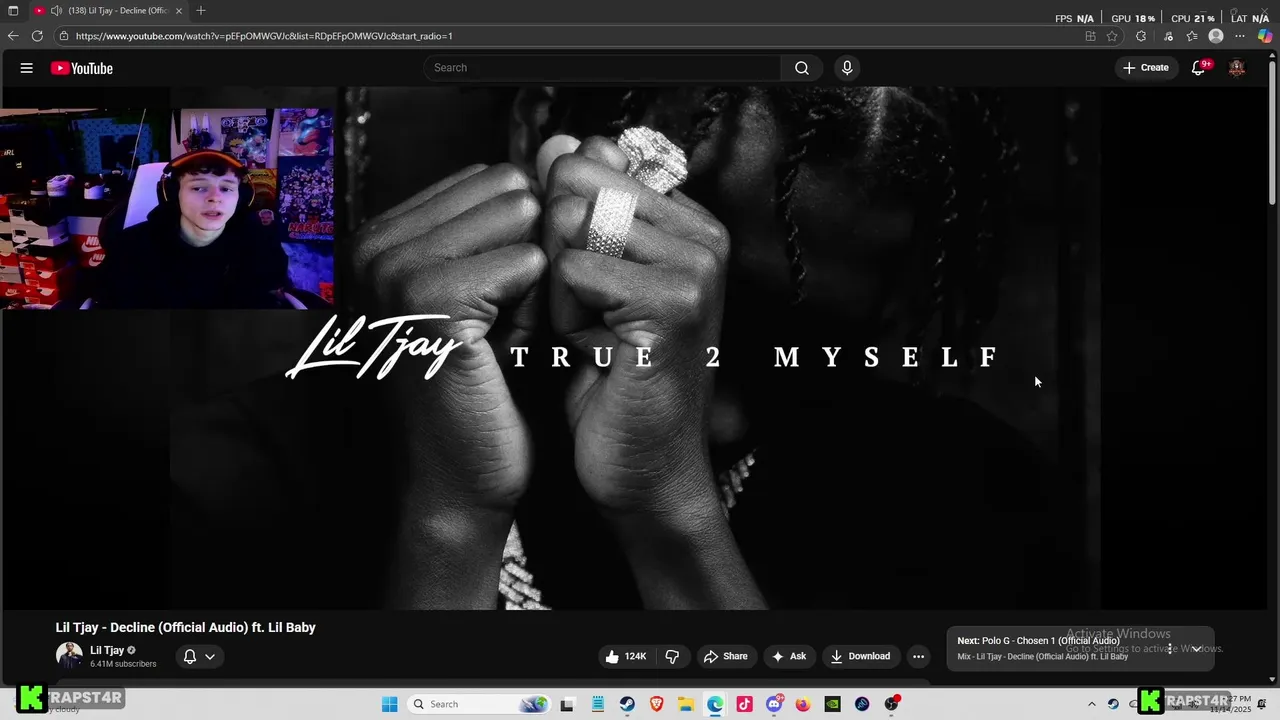Click the Windows taskbar search box
Image resolution: width=1280 pixels, height=720 pixels.
[478, 704]
